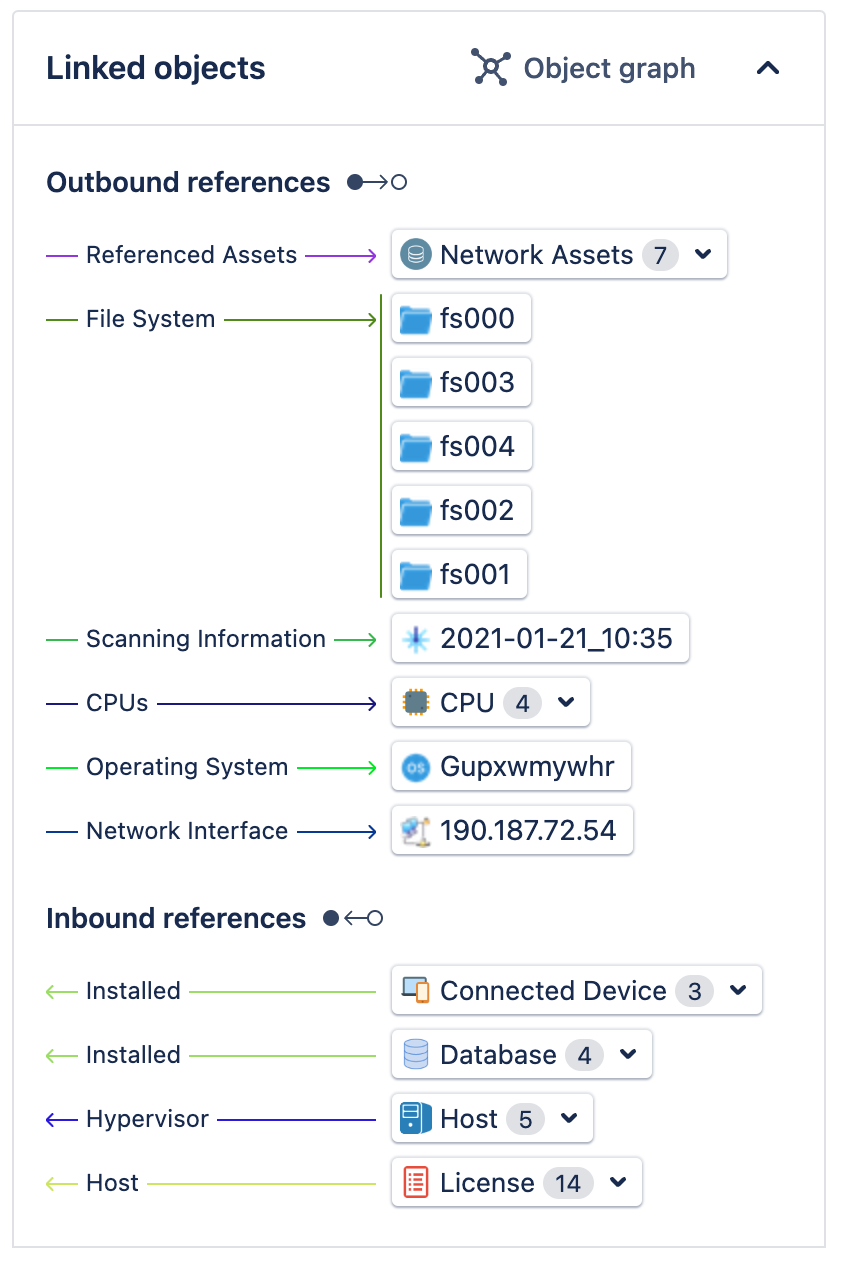Image resolution: width=846 pixels, height=1268 pixels.
Task: Click the Connected Device icon
Action: 415,990
